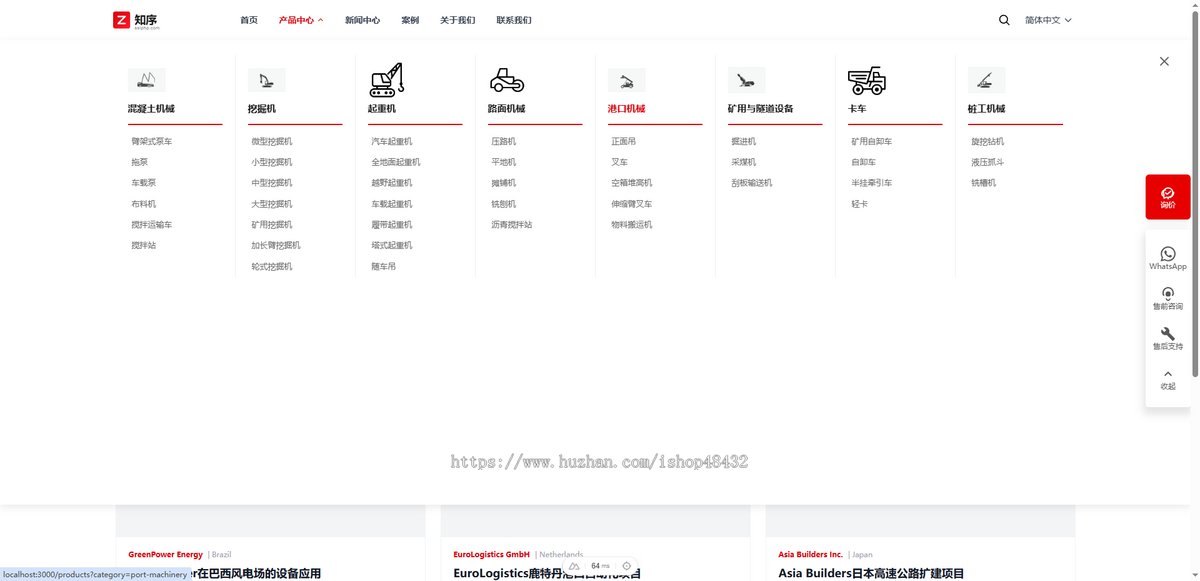
Task: Open 半挂牵引车 under trucks
Action: point(872,183)
